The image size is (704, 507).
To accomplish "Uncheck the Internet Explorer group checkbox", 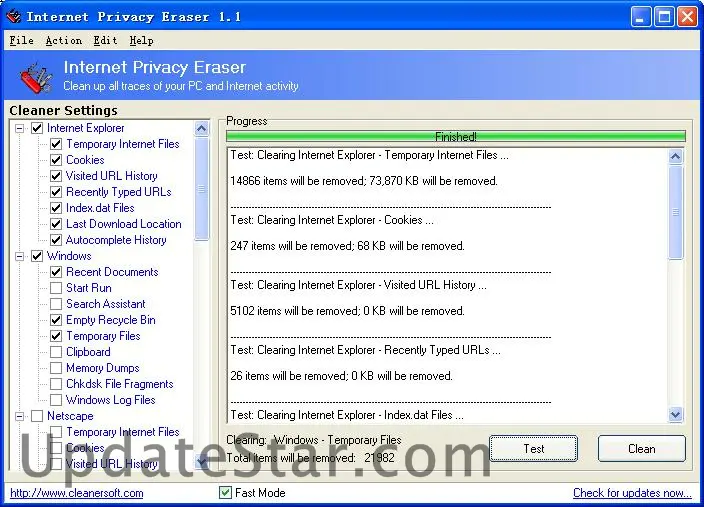I will (x=37, y=128).
